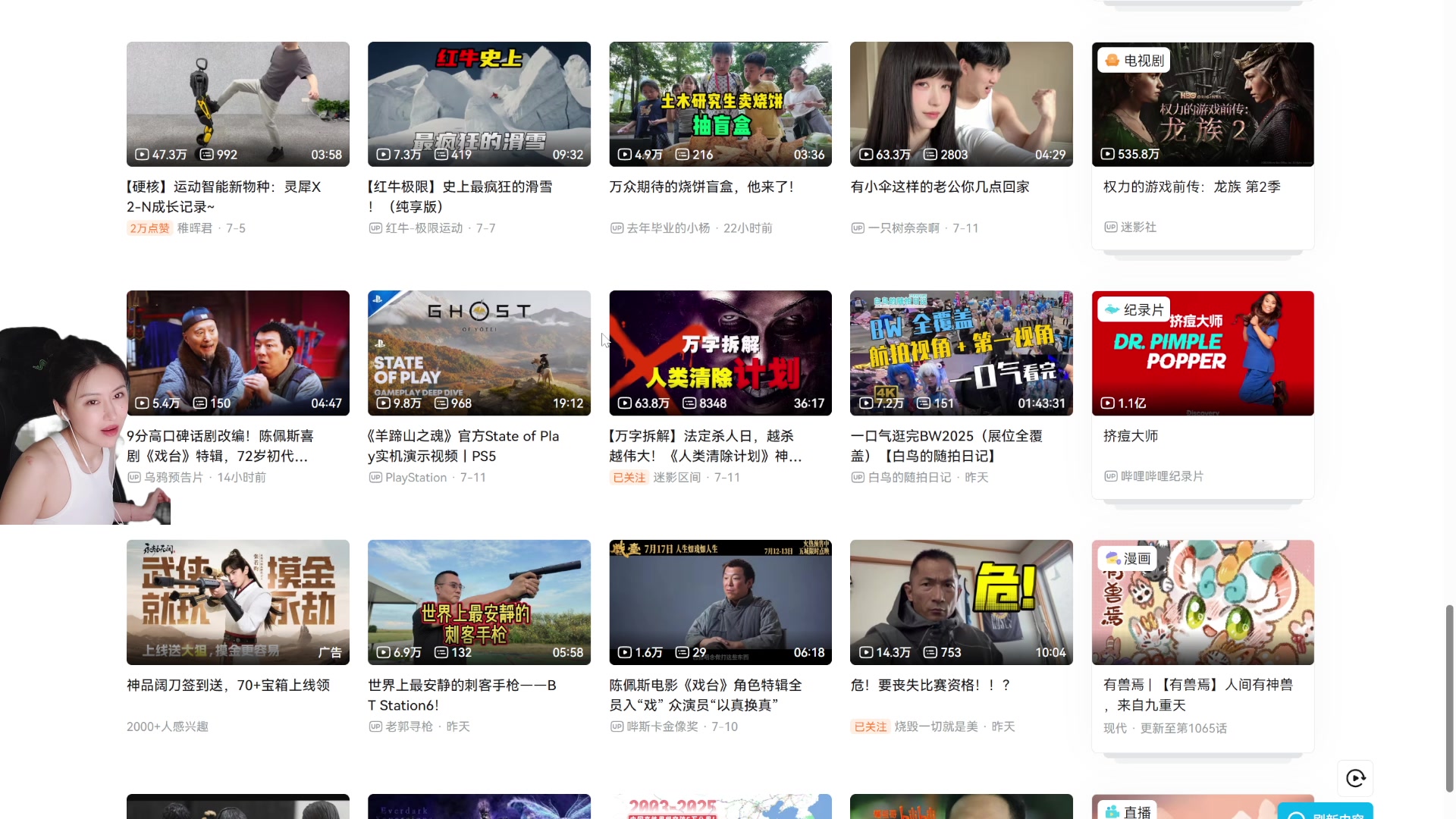Click the page vertical scrollbar thumb
This screenshot has width=1456, height=819.
[x=1449, y=698]
